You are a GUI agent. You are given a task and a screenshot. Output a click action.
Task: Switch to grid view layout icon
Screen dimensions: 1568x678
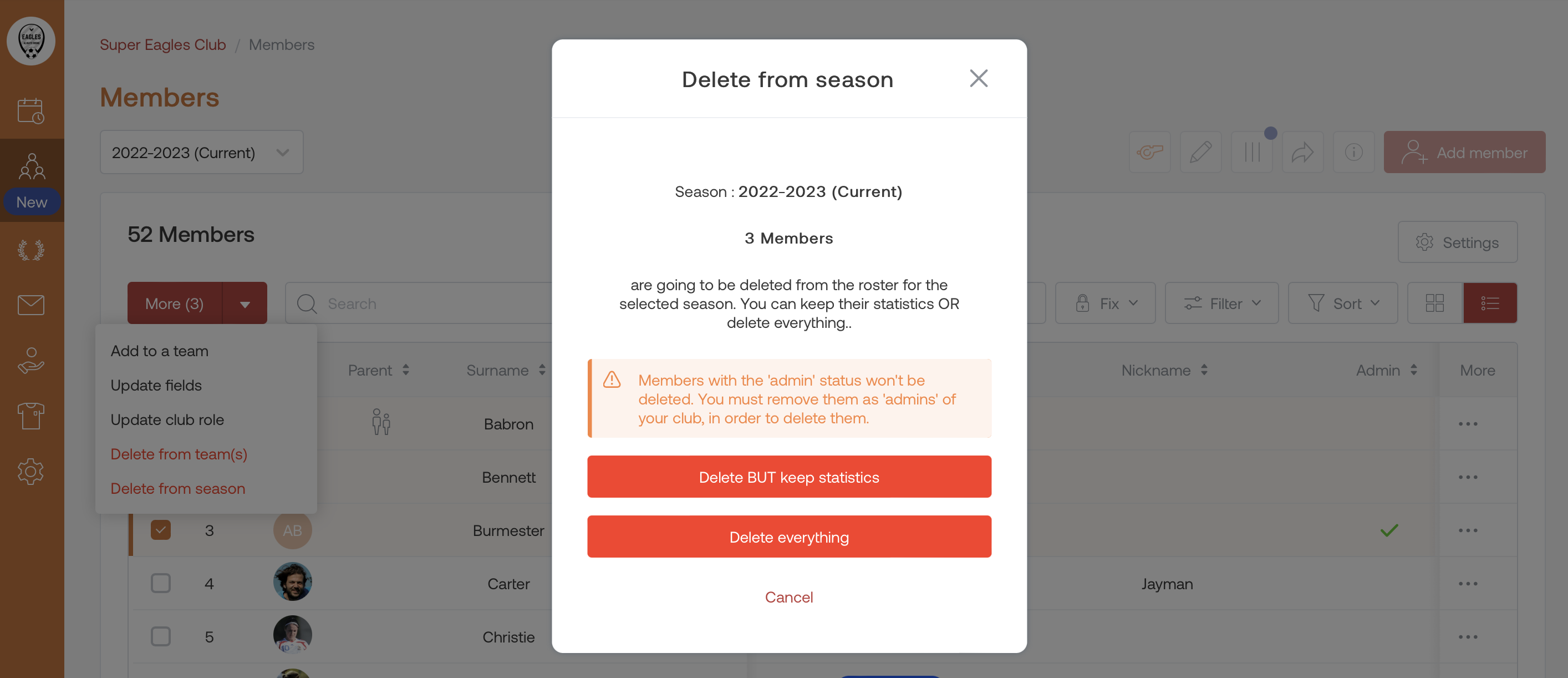(x=1434, y=303)
